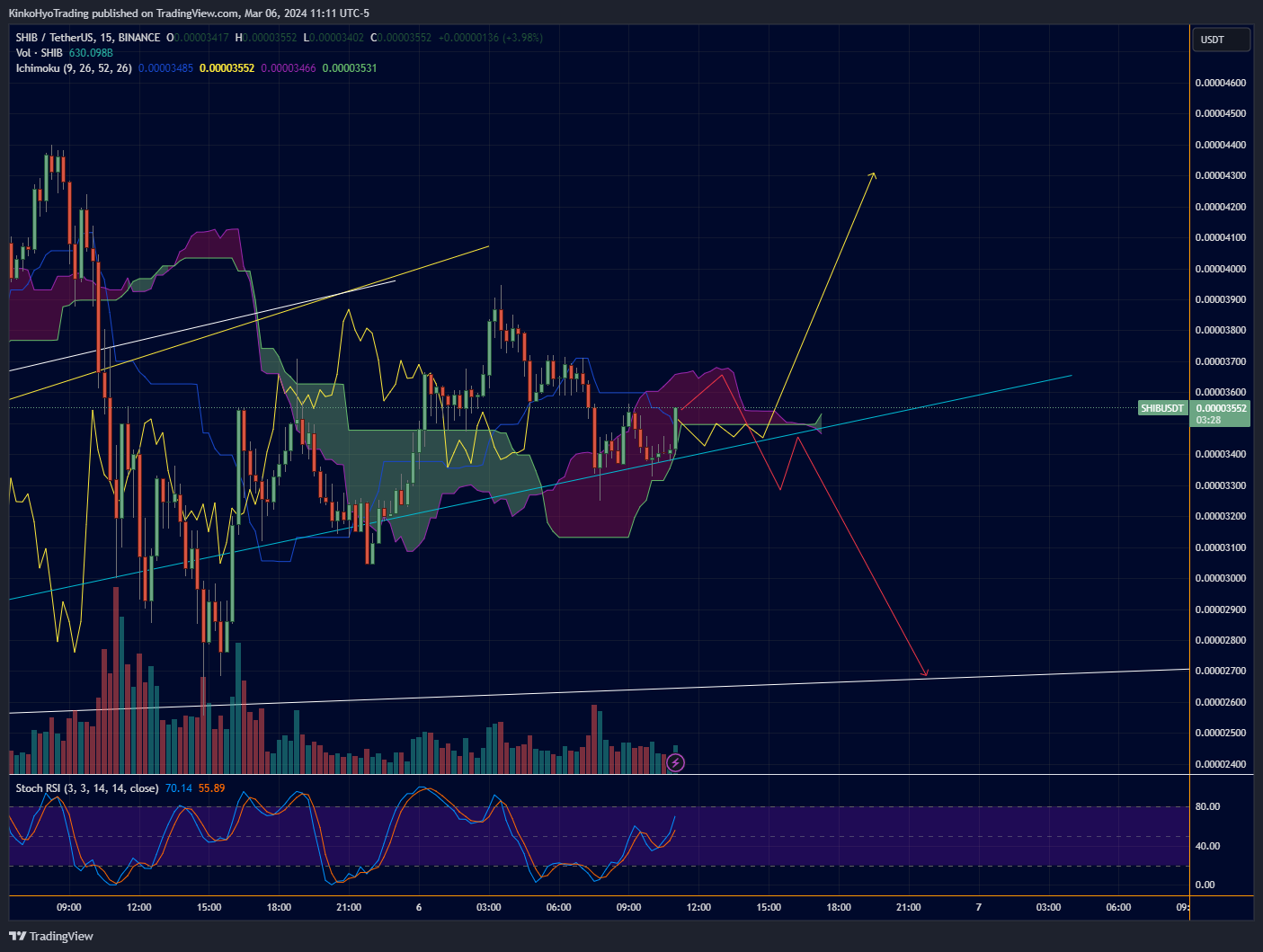This screenshot has height=952, width=1263.
Task: Open the USDT currency selector
Action: [1221, 40]
